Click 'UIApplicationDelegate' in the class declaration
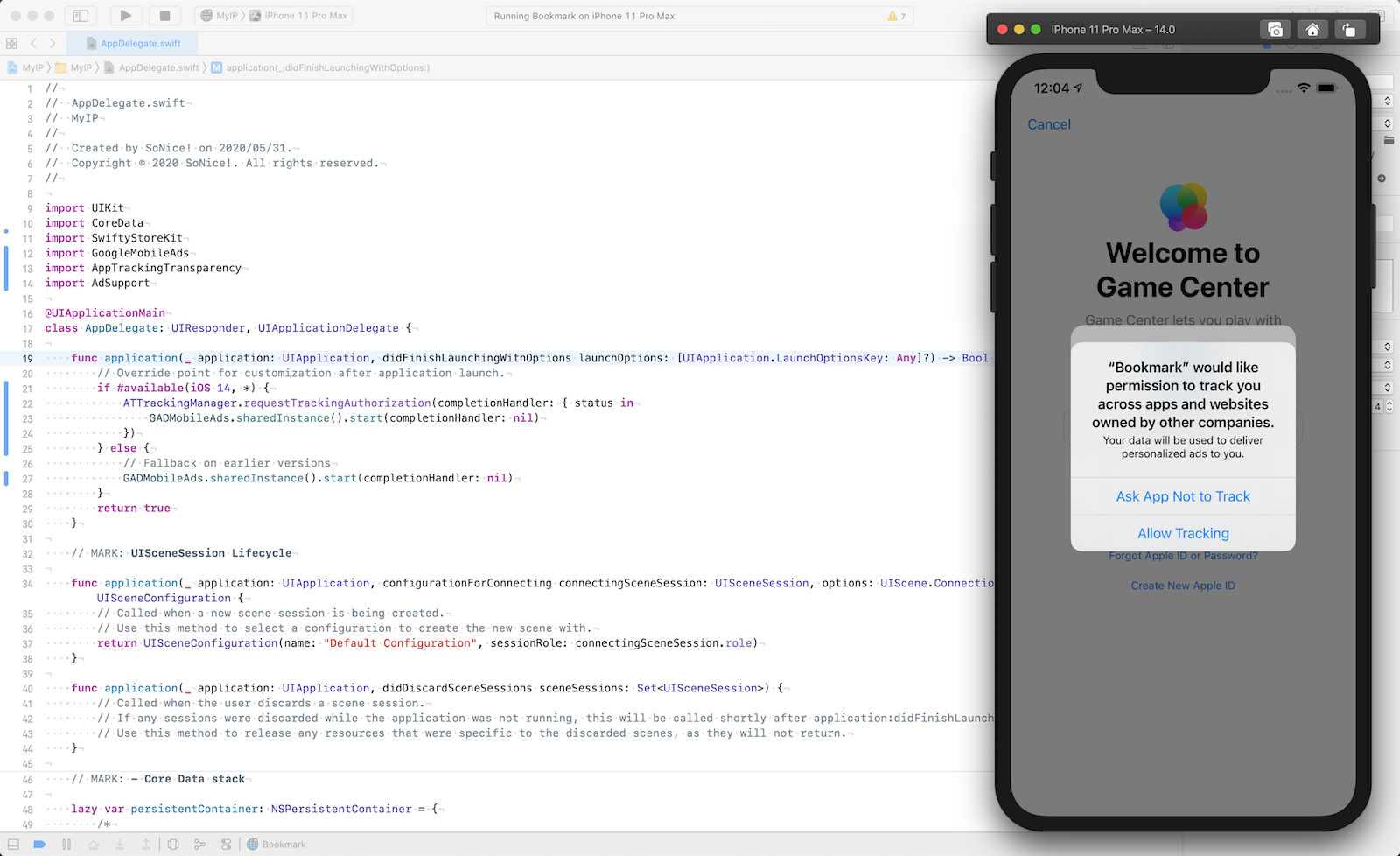The image size is (1400, 856). (x=328, y=328)
